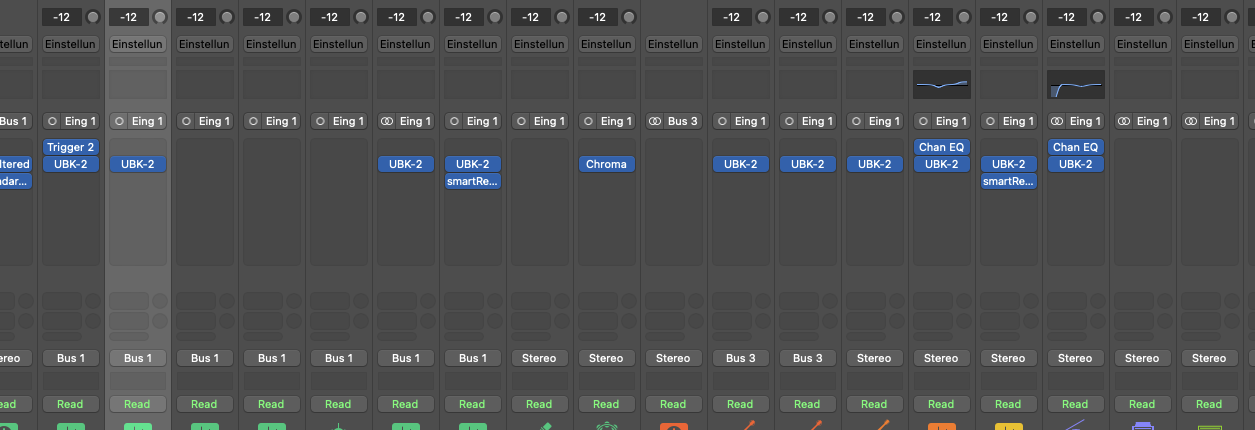Open Chan EQ plug-in below the low-cut EQ thumbnail

coord(1075,147)
